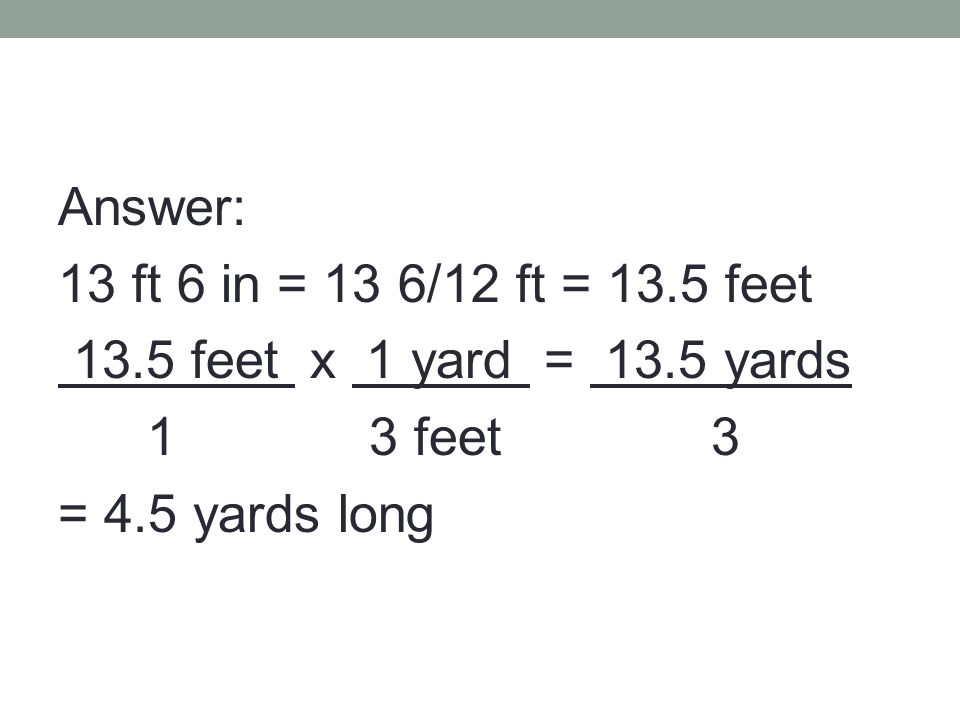The height and width of the screenshot is (720, 960).
Task: Click equals sign following "13 6/12 ft"
Action: point(576,285)
